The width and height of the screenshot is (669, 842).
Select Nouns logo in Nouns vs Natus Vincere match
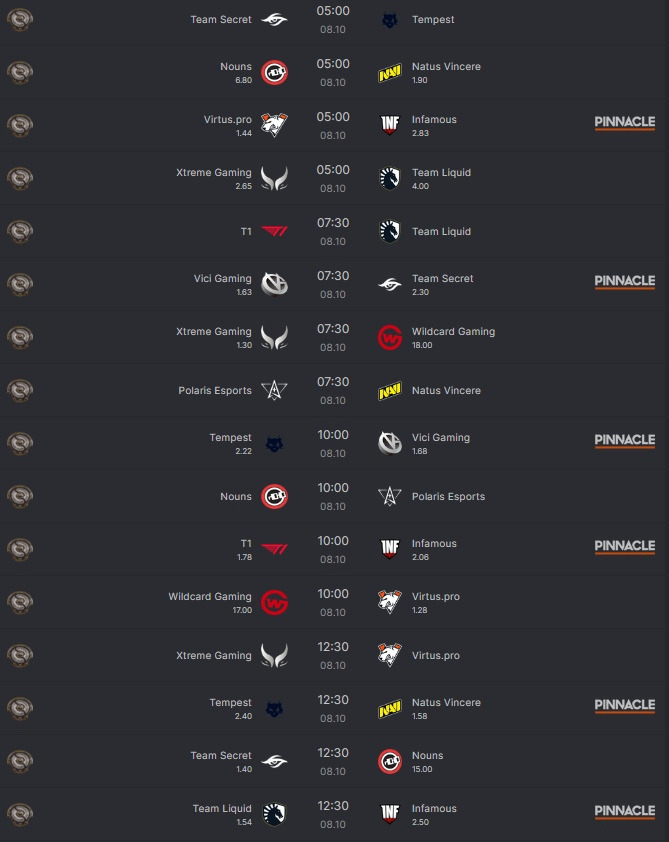pos(274,73)
